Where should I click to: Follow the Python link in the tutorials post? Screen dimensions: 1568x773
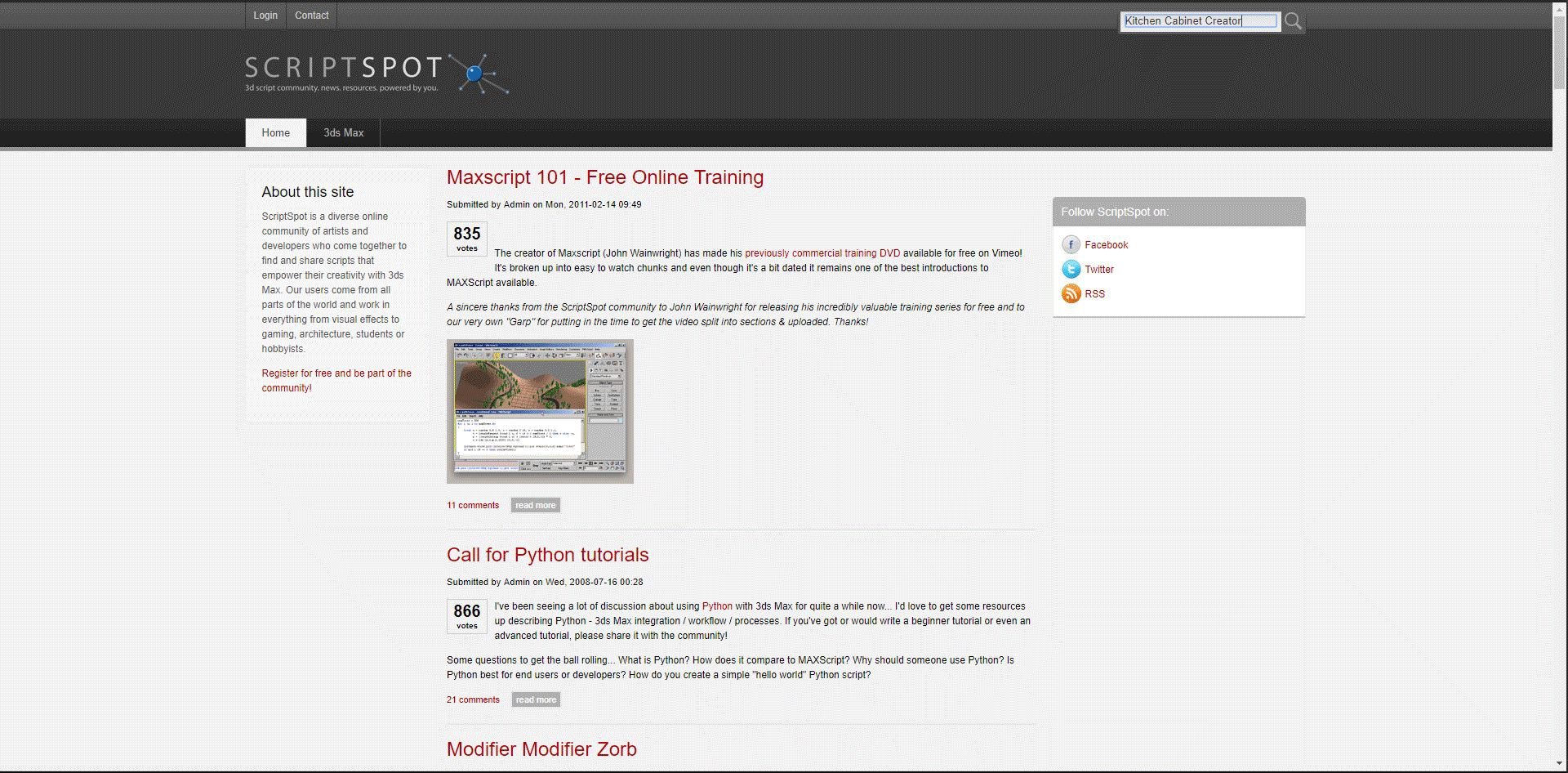point(717,606)
